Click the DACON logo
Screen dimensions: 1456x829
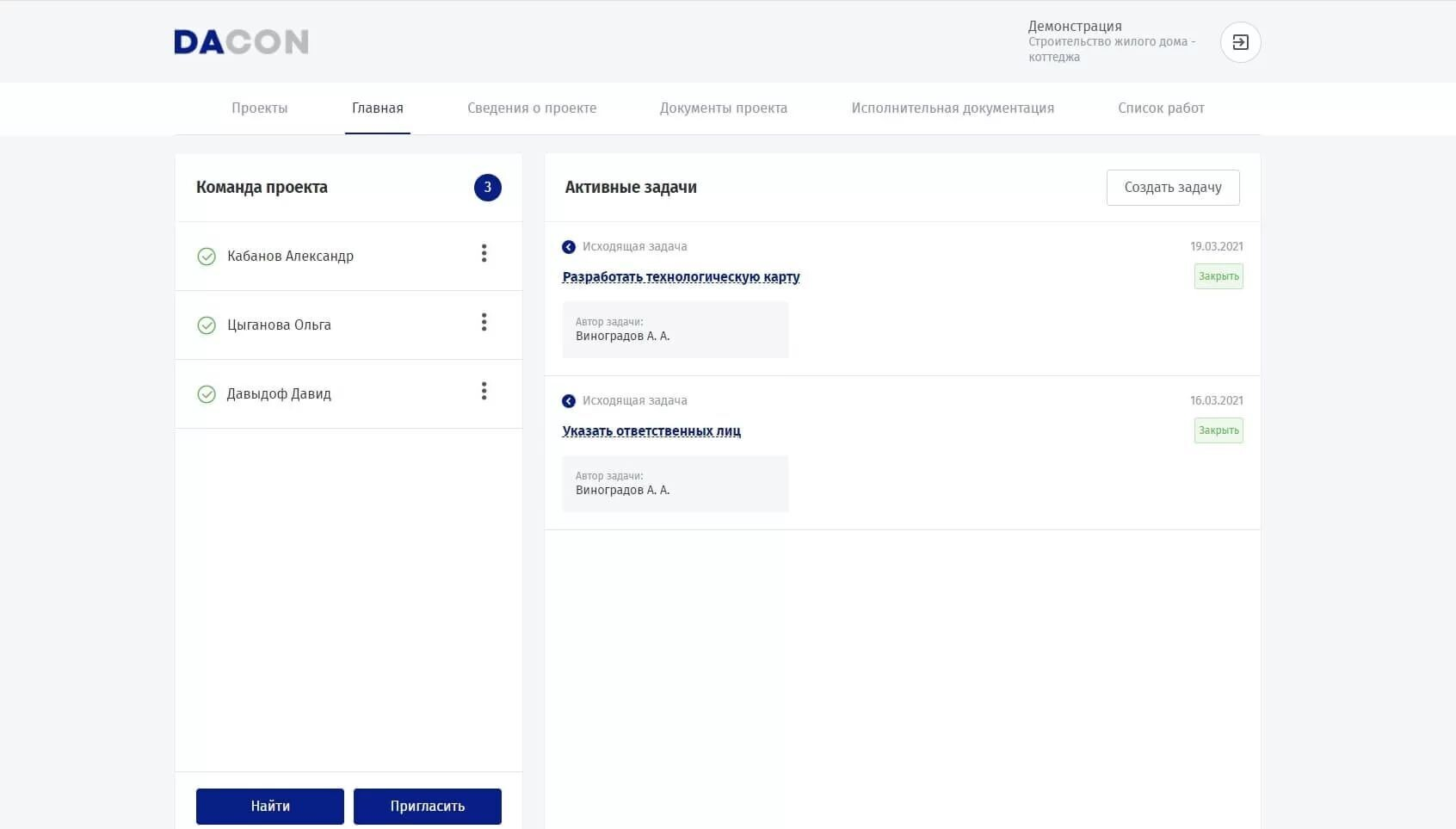pos(241,42)
